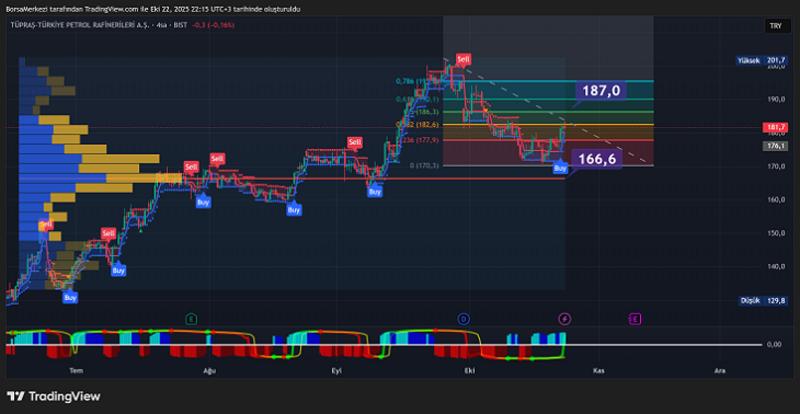Click the purple lightning event icon
Screen dimensions: 800x414
point(565,318)
